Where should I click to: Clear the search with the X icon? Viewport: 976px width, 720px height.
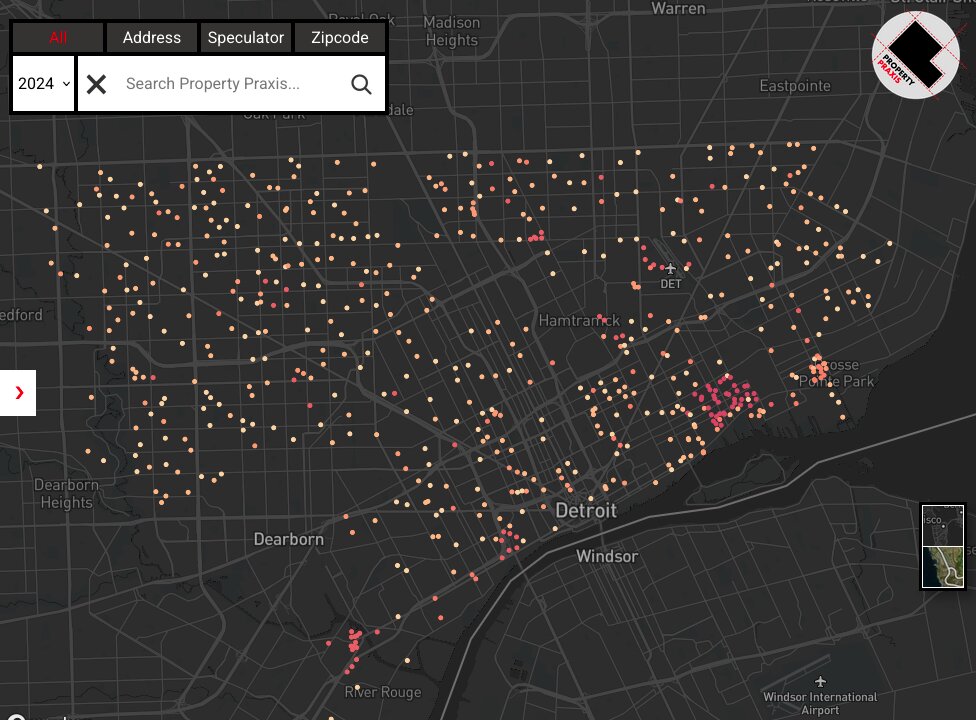coord(96,84)
